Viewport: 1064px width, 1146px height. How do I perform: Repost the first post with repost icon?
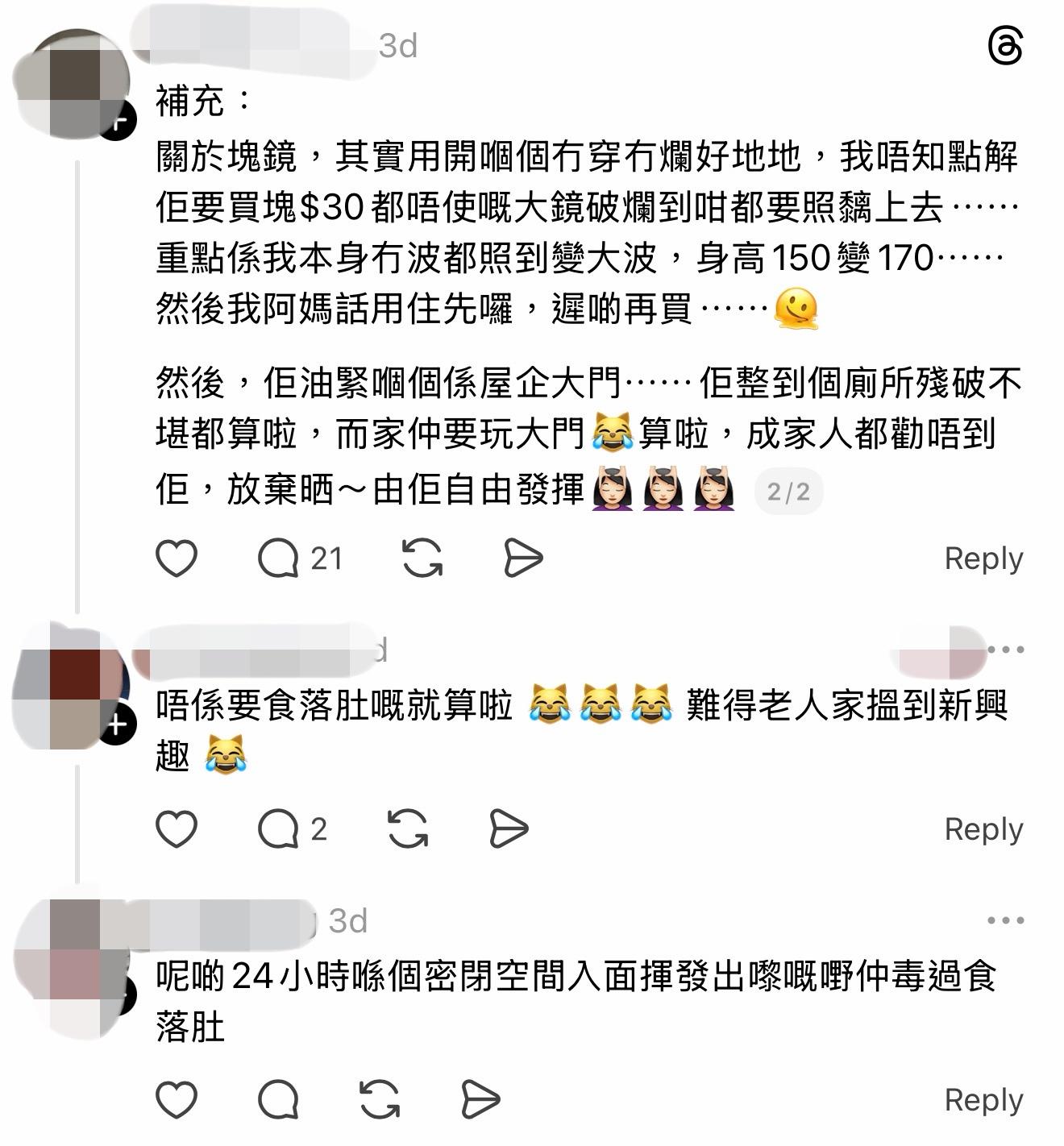[422, 558]
